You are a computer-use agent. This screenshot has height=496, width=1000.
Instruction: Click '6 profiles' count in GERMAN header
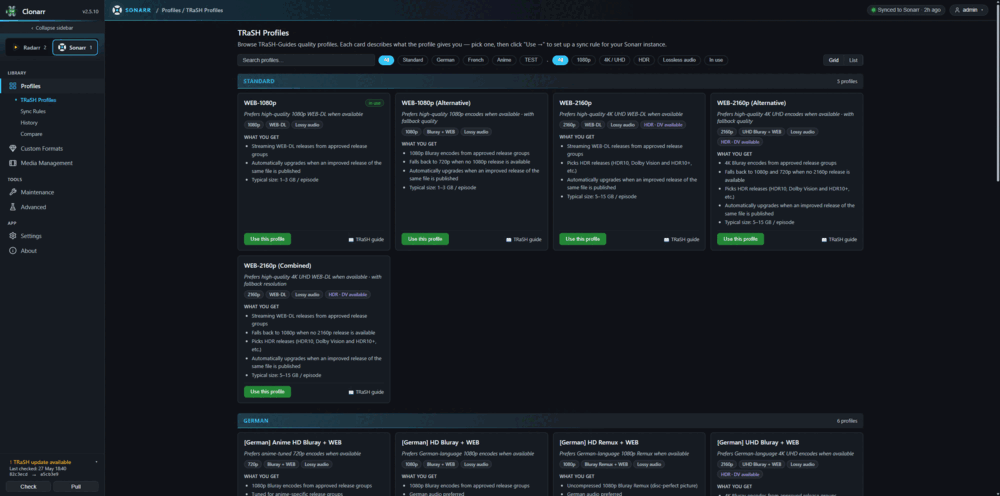[847, 421]
